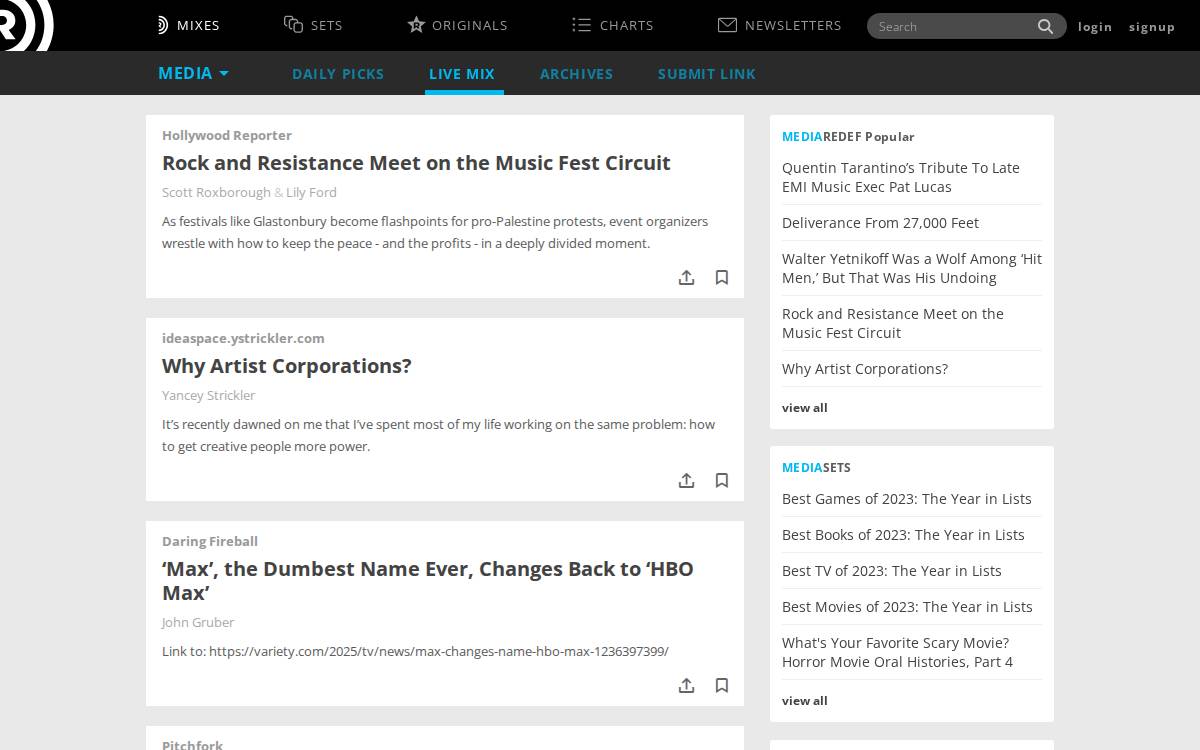Click the Charts list icon
The image size is (1200, 750).
pos(581,24)
